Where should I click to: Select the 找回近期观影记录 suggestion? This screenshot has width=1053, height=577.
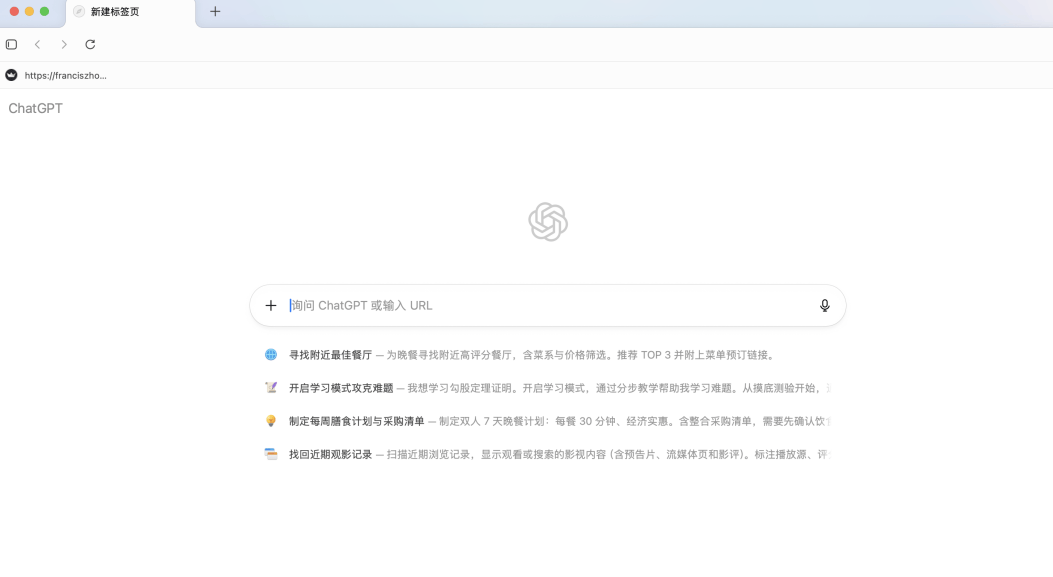pyautogui.click(x=330, y=454)
